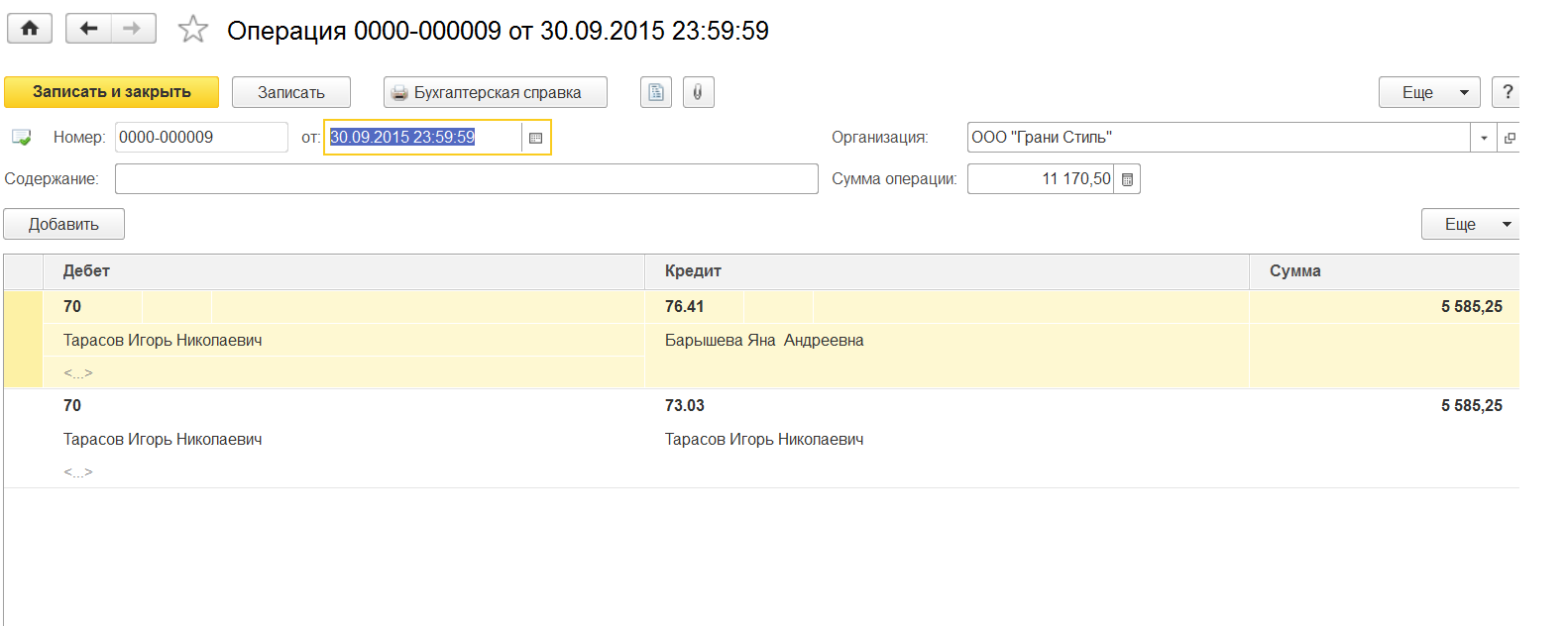Open help with the question mark

point(1507,92)
